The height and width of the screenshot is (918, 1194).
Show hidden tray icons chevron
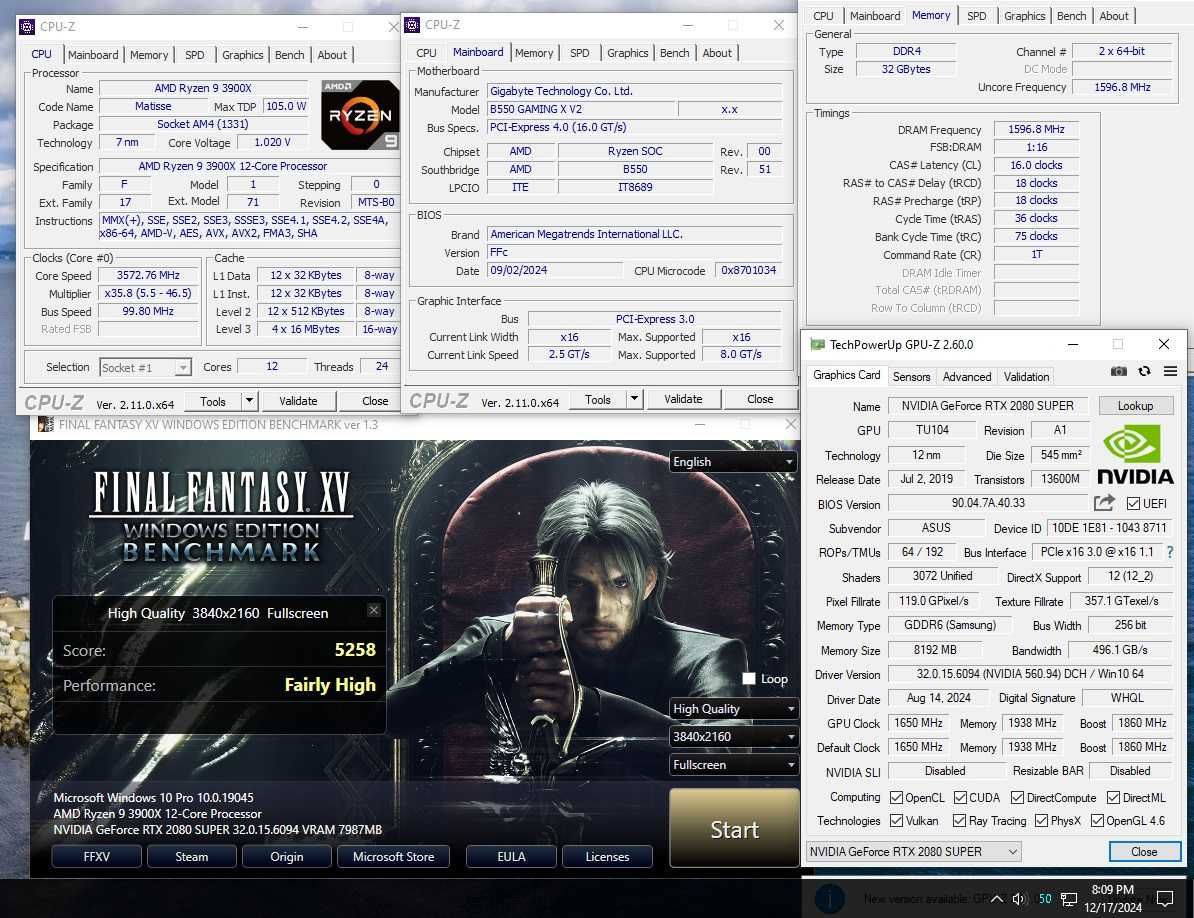(x=996, y=899)
